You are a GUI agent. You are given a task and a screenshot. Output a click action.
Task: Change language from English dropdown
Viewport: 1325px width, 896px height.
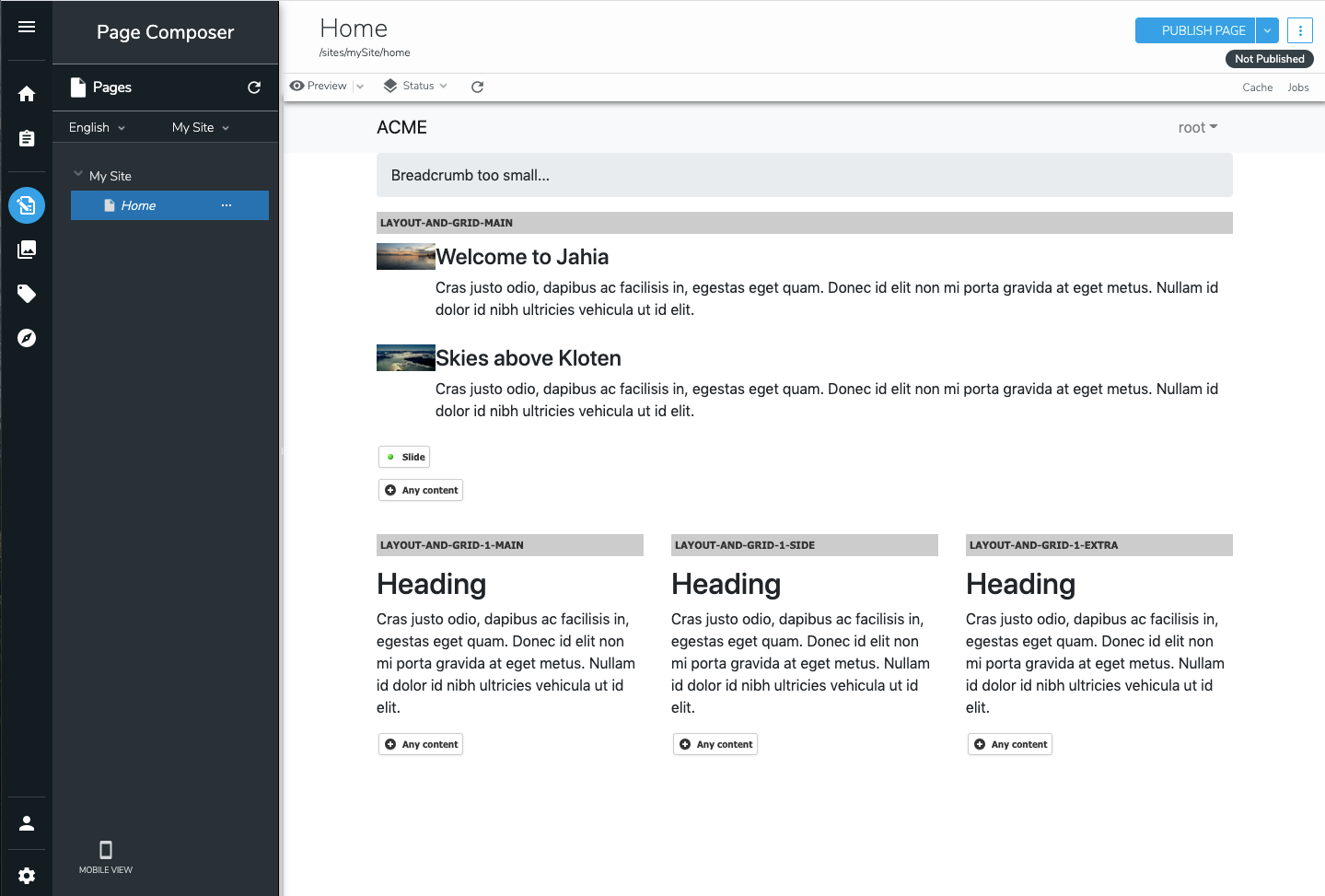point(97,128)
